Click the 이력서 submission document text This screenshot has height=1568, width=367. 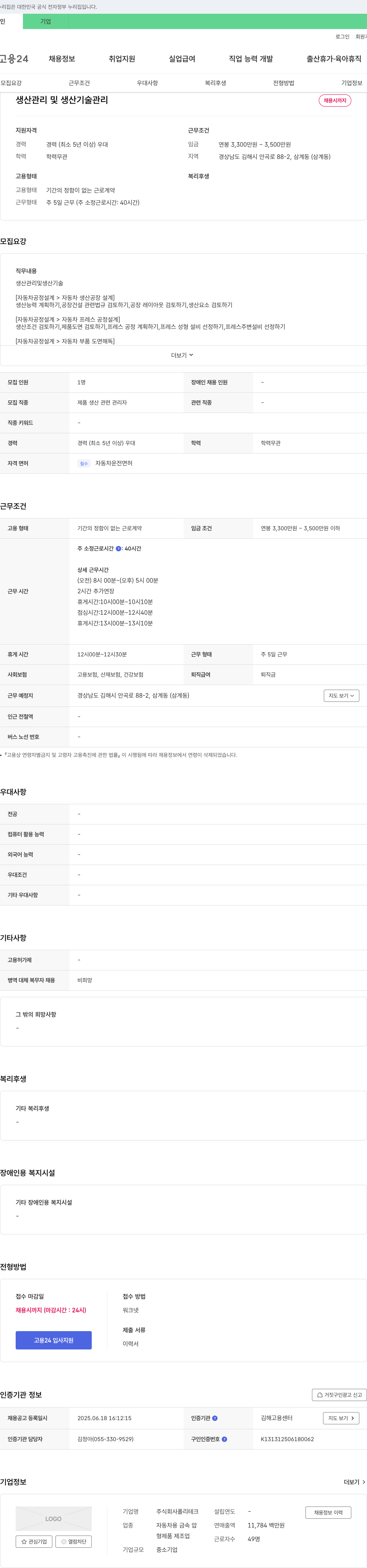pyautogui.click(x=131, y=1343)
